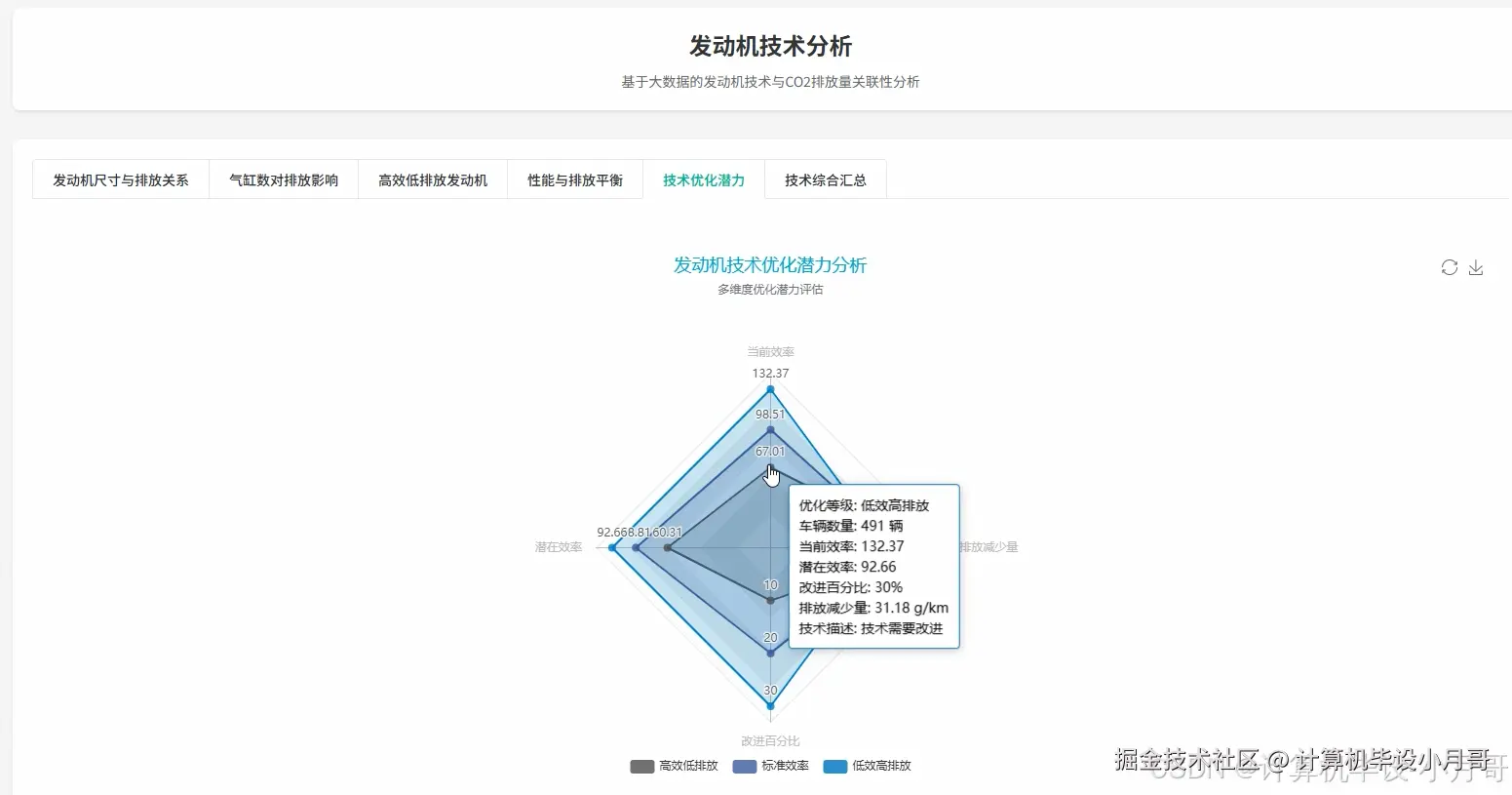Screen dimensions: 1512x795
Task: Click the 性能与排放平衡 label
Action: [575, 179]
